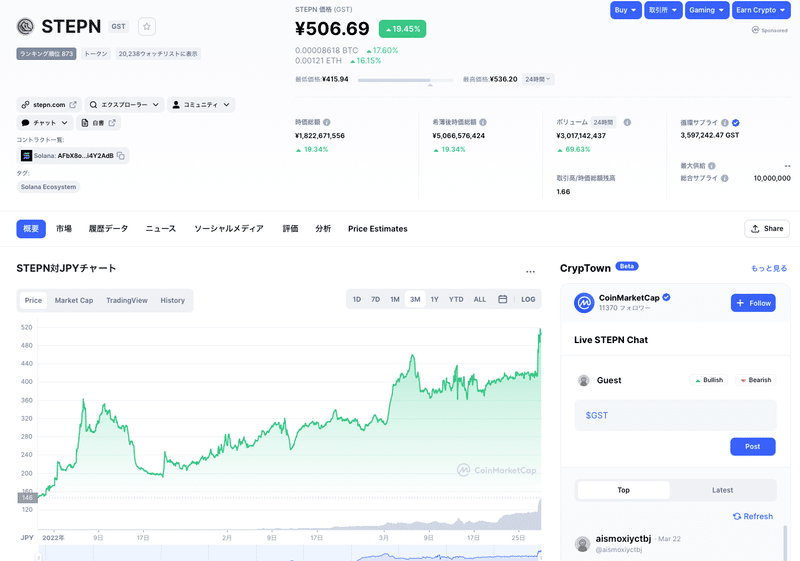This screenshot has width=800, height=561.
Task: Open chart options three-dot menu
Action: 531,271
